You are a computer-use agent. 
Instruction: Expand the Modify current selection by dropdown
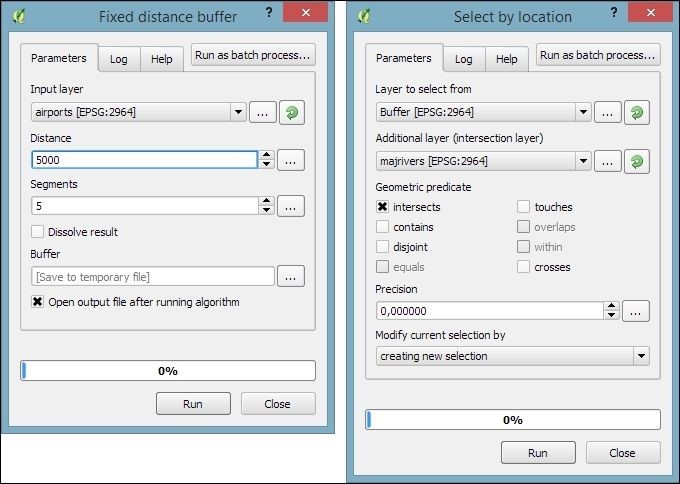tap(640, 356)
